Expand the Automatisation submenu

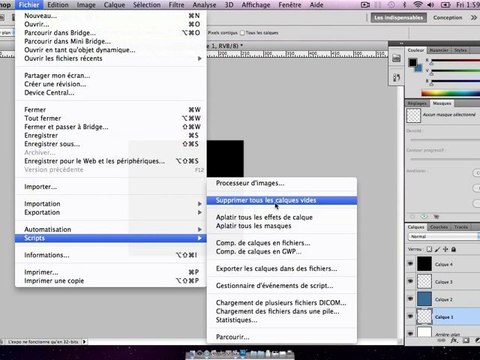[x=112, y=229]
